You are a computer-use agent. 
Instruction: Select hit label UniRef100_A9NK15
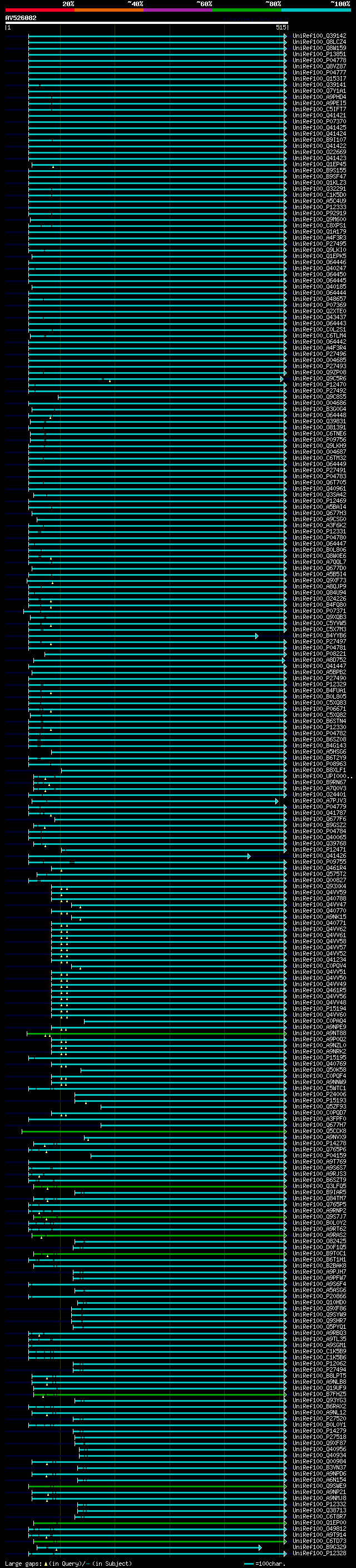319,917
